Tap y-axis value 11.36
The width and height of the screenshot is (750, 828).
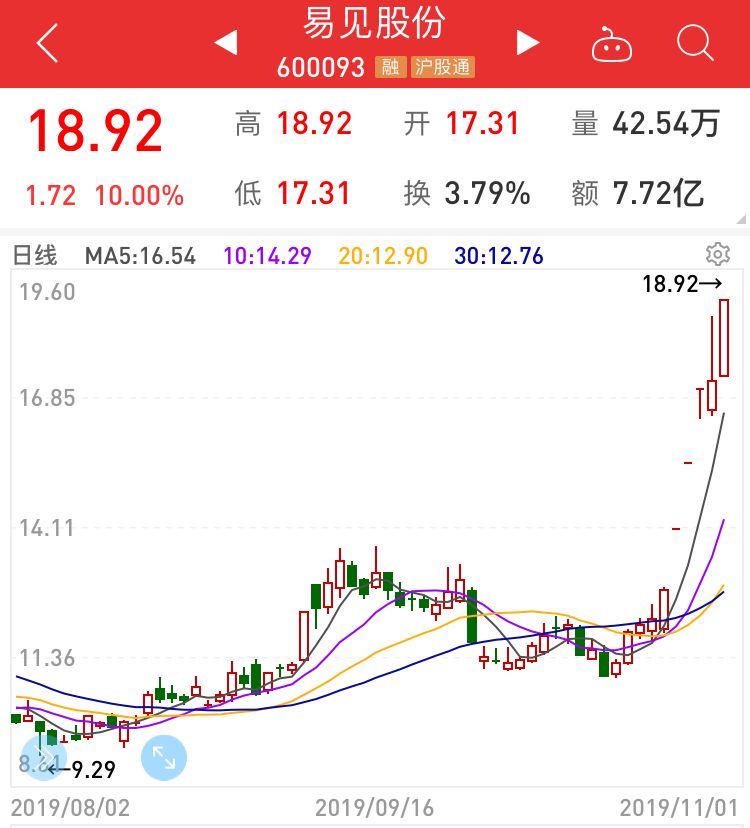coord(47,658)
